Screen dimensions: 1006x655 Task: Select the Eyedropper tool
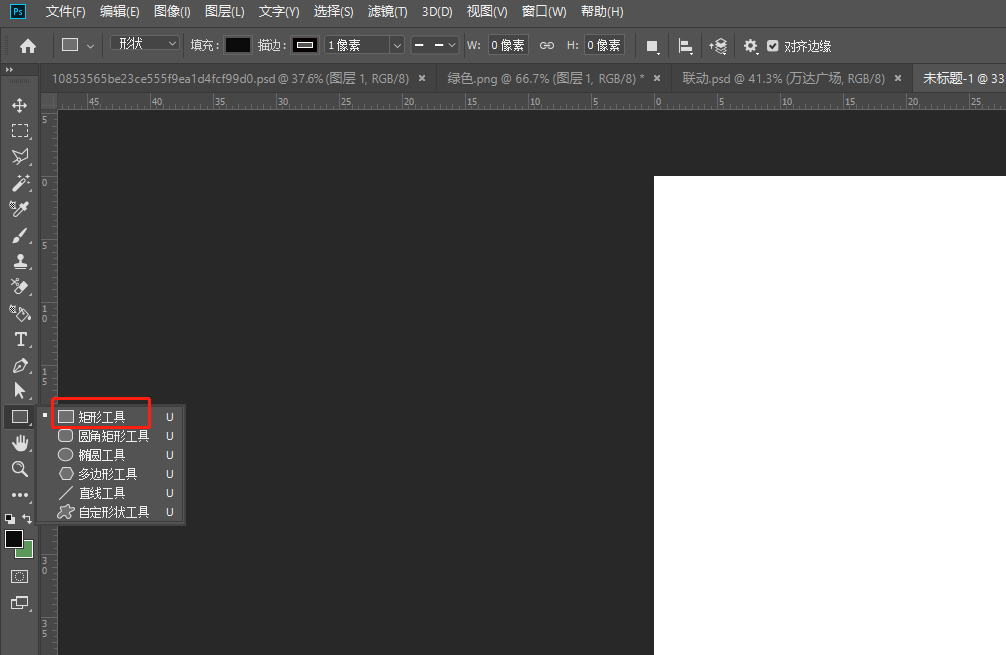pos(20,208)
